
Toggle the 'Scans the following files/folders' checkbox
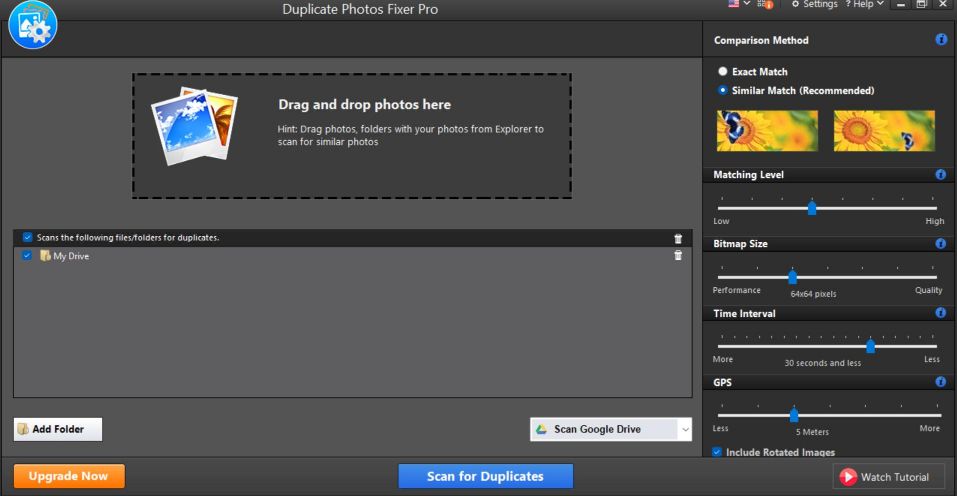27,237
